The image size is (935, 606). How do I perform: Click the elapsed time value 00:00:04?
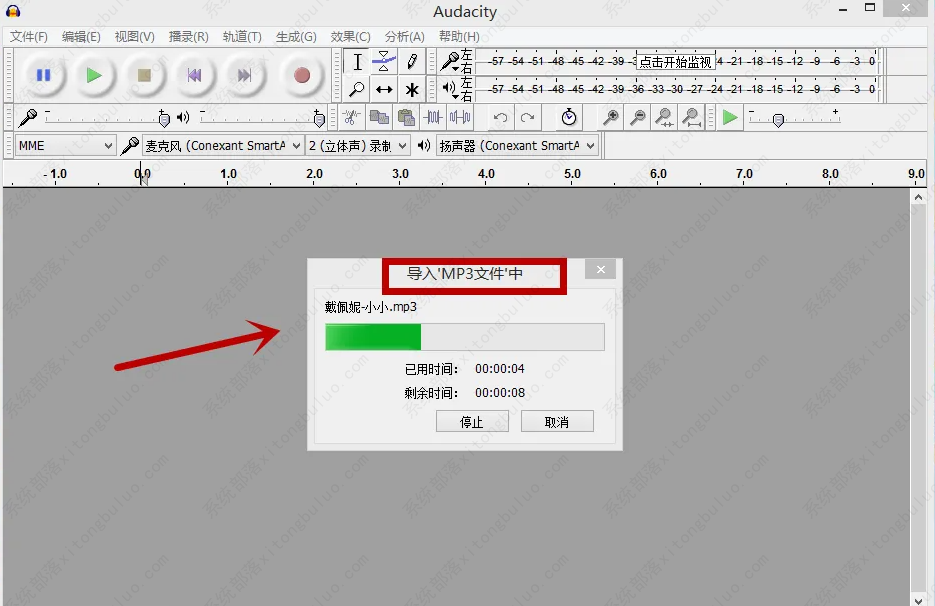tap(500, 369)
